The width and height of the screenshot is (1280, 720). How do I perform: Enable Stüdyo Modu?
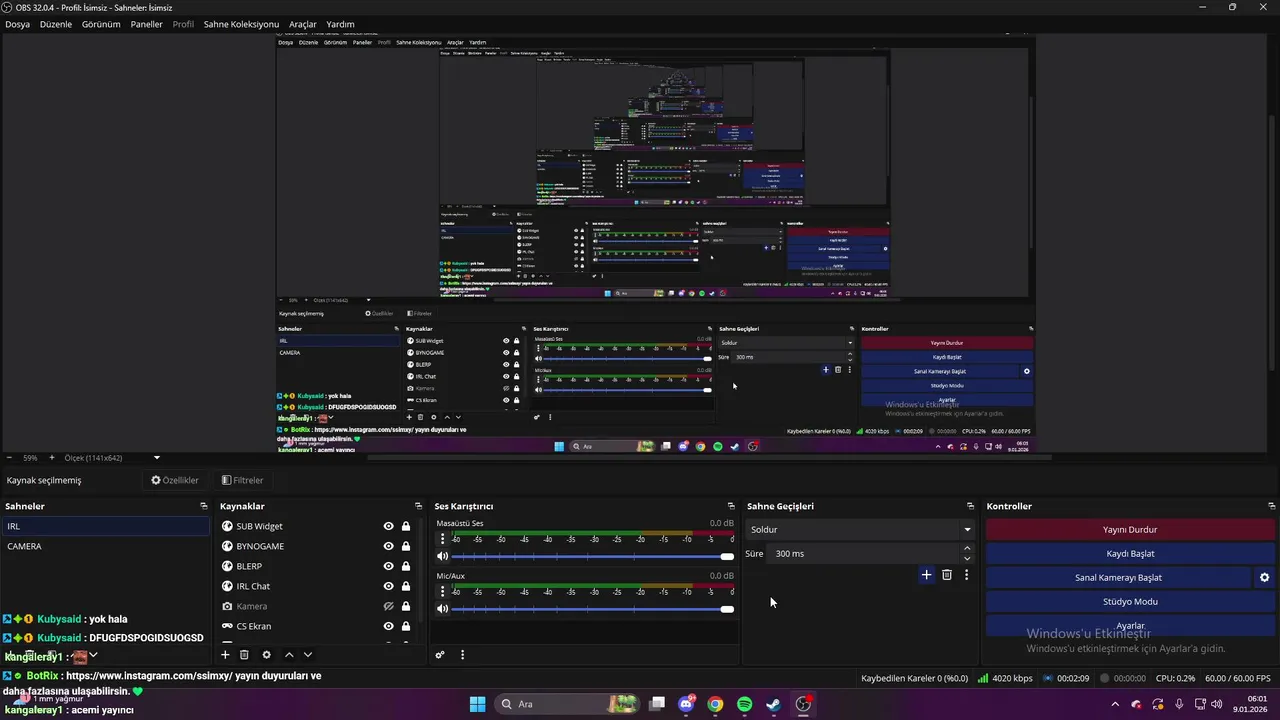(x=1130, y=602)
